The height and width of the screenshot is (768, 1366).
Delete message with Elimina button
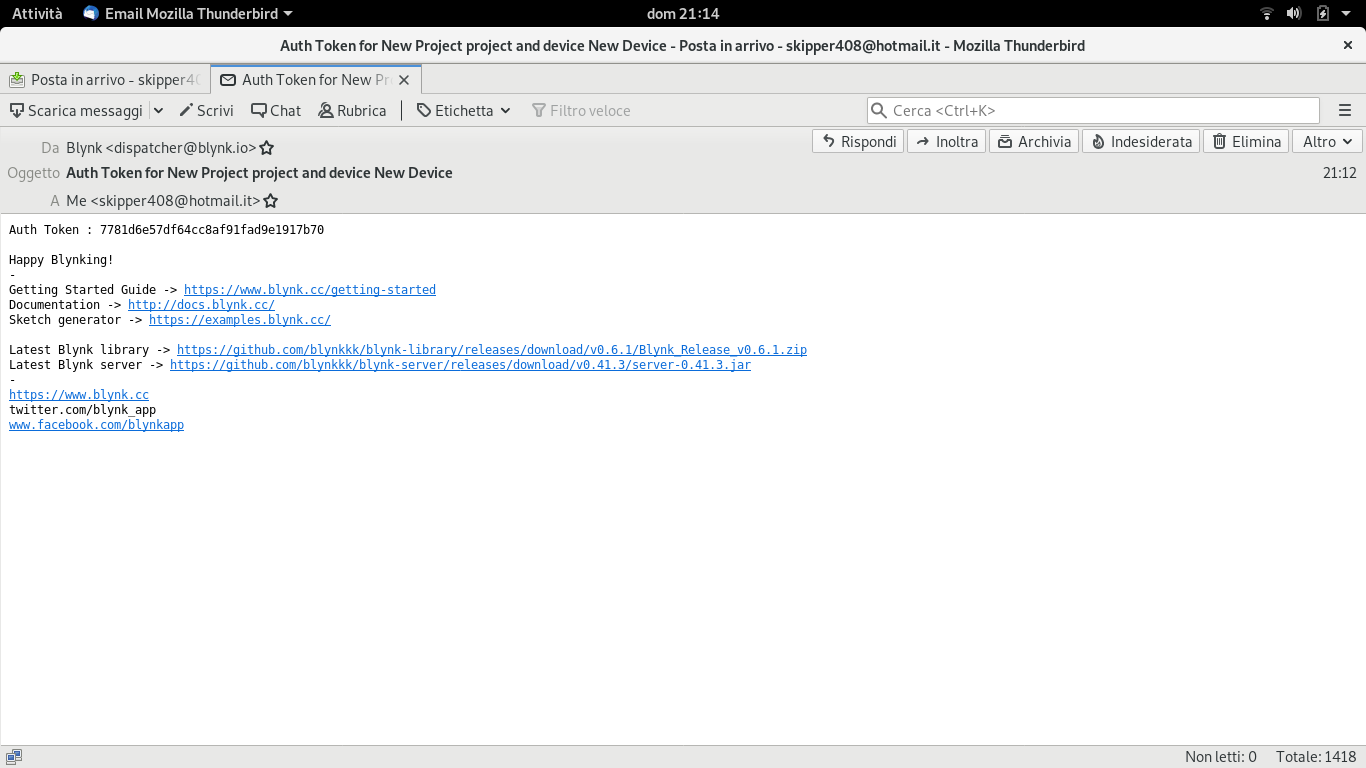[x=1246, y=142]
